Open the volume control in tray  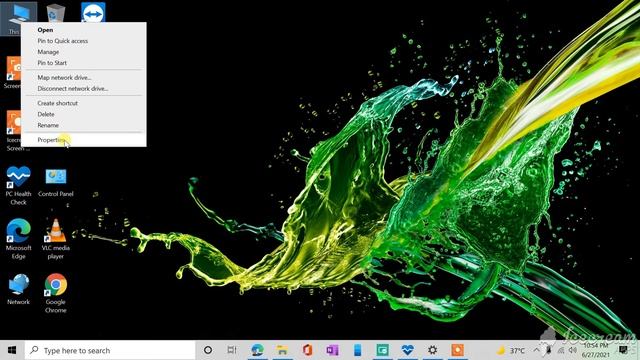coord(573,351)
